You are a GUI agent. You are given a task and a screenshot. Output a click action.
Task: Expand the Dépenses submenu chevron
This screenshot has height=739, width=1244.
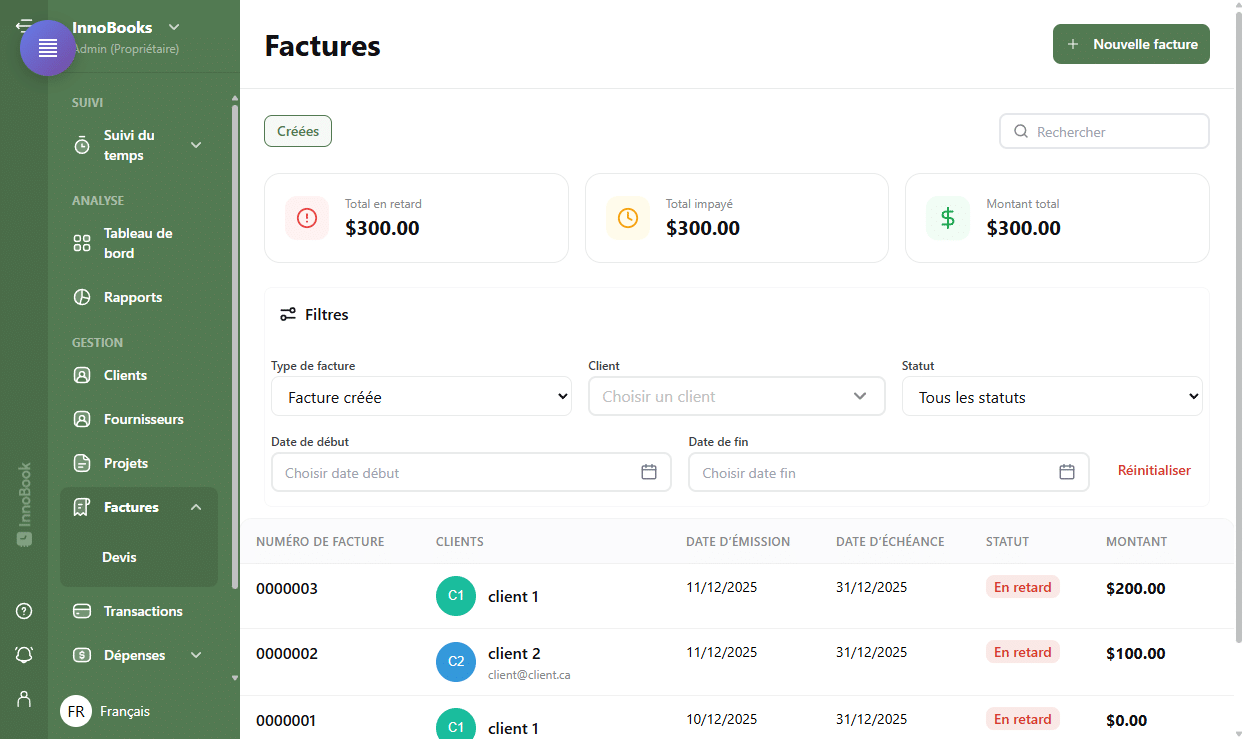(x=196, y=656)
